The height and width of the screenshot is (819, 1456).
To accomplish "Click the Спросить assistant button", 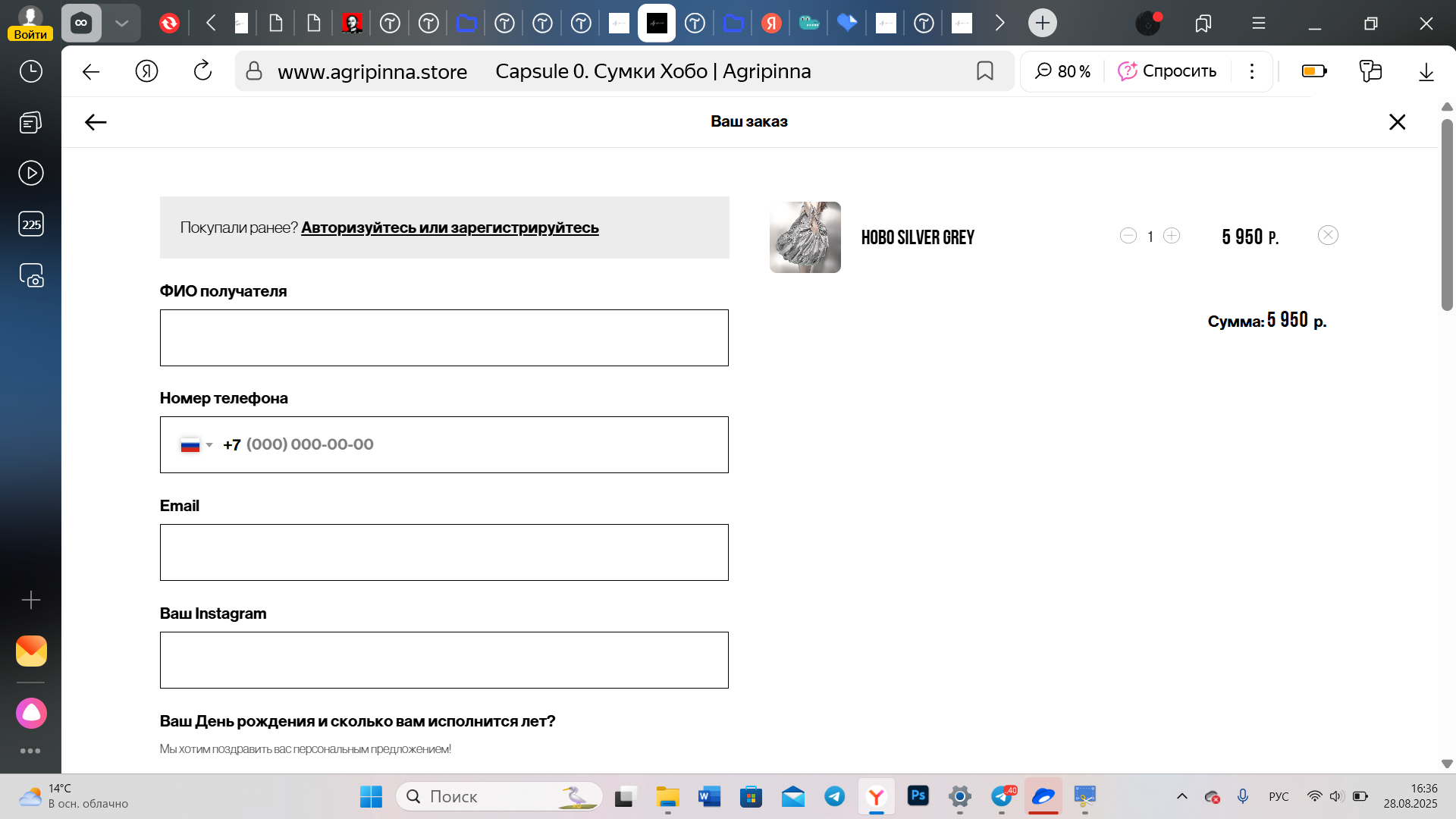I will point(1167,71).
